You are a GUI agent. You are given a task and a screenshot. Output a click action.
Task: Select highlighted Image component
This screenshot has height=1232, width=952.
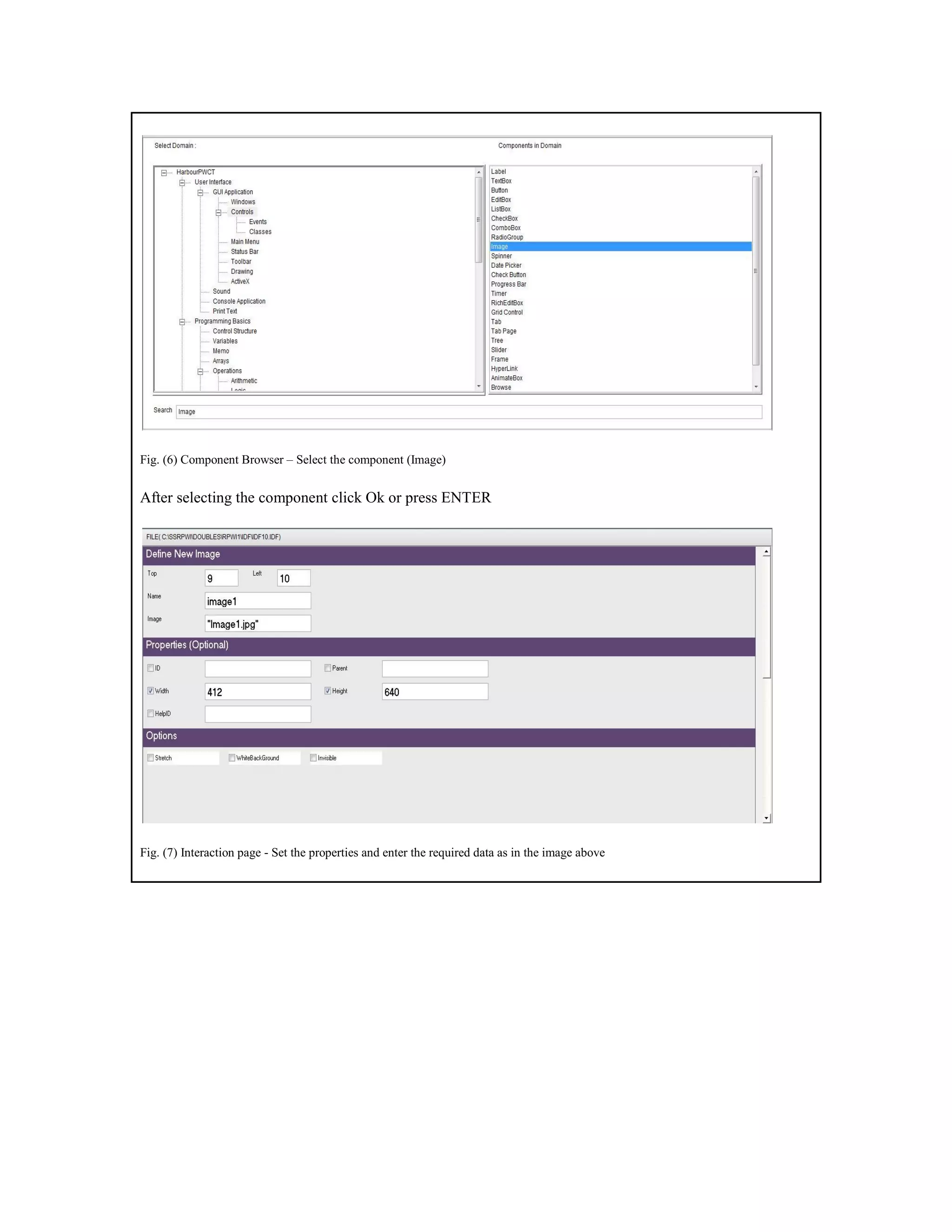(621, 246)
